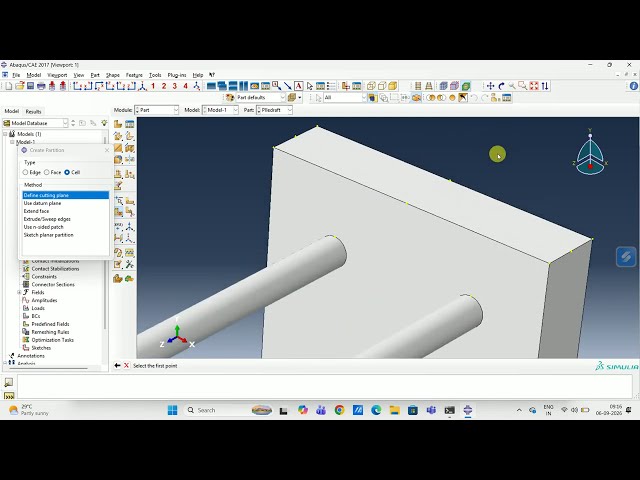Screen dimensions: 640x480
Task: Open the selection filter 'All' dropdown
Action: (345, 98)
